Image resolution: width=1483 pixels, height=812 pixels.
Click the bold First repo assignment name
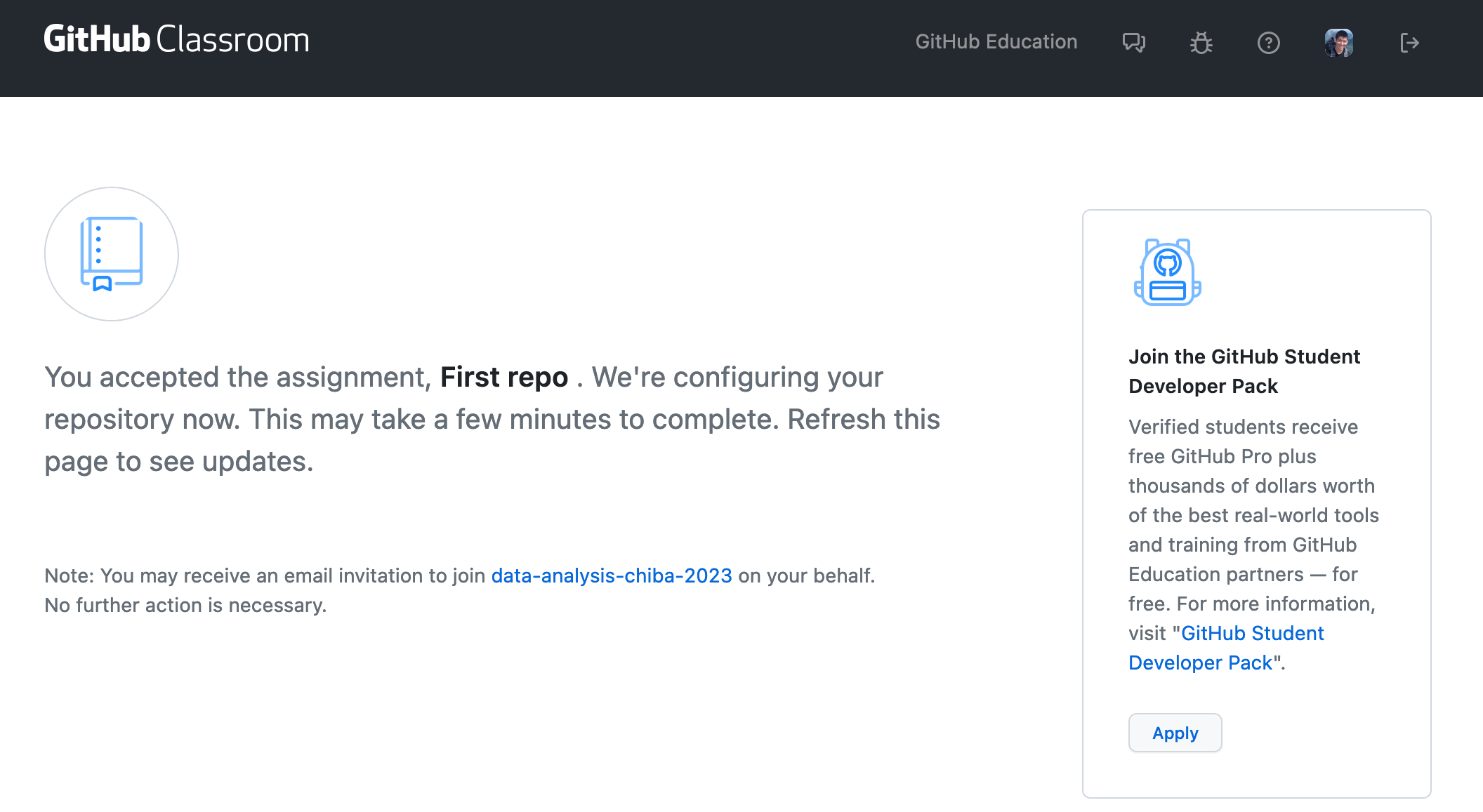coord(503,378)
